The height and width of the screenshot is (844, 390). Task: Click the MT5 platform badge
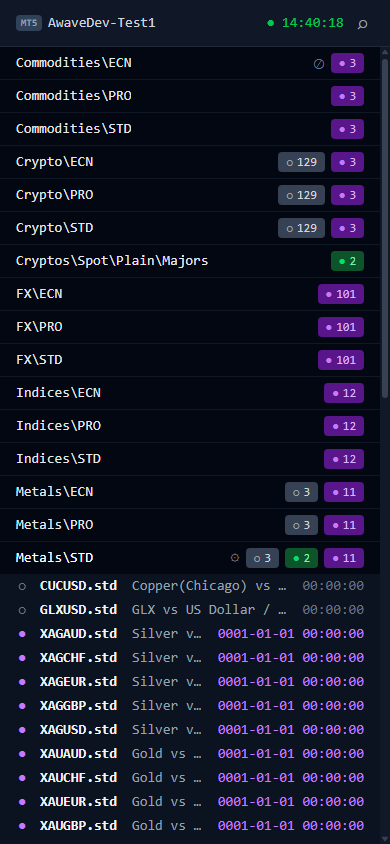tap(29, 23)
